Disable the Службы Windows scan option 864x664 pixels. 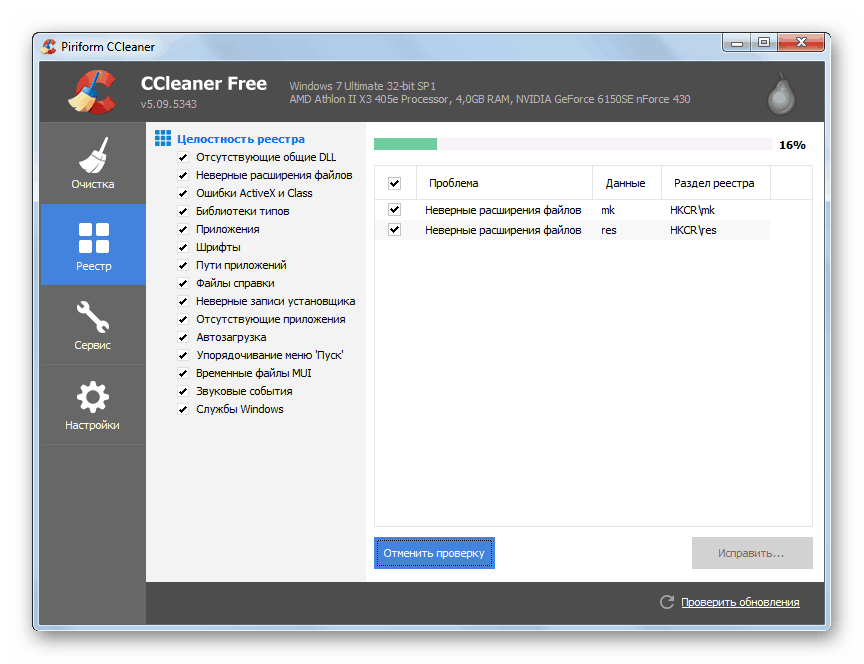click(x=182, y=409)
